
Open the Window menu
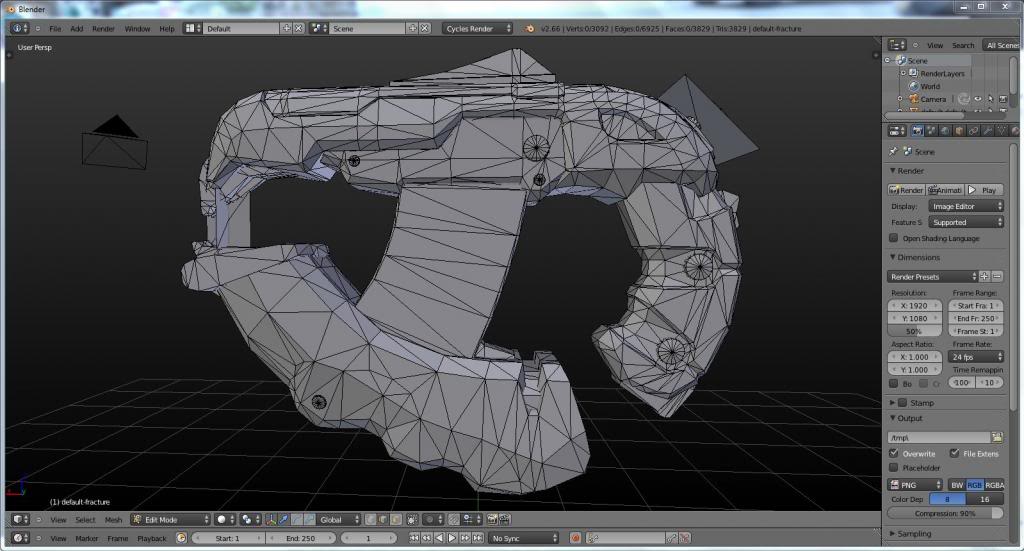137,29
